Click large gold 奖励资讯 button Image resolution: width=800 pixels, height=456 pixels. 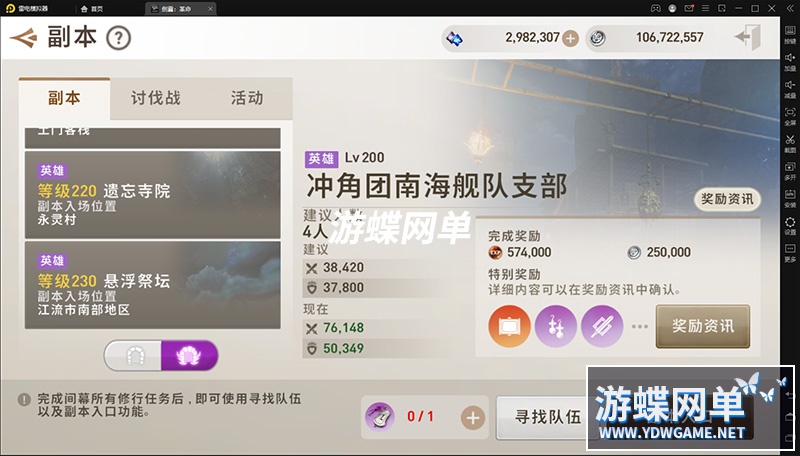[703, 326]
